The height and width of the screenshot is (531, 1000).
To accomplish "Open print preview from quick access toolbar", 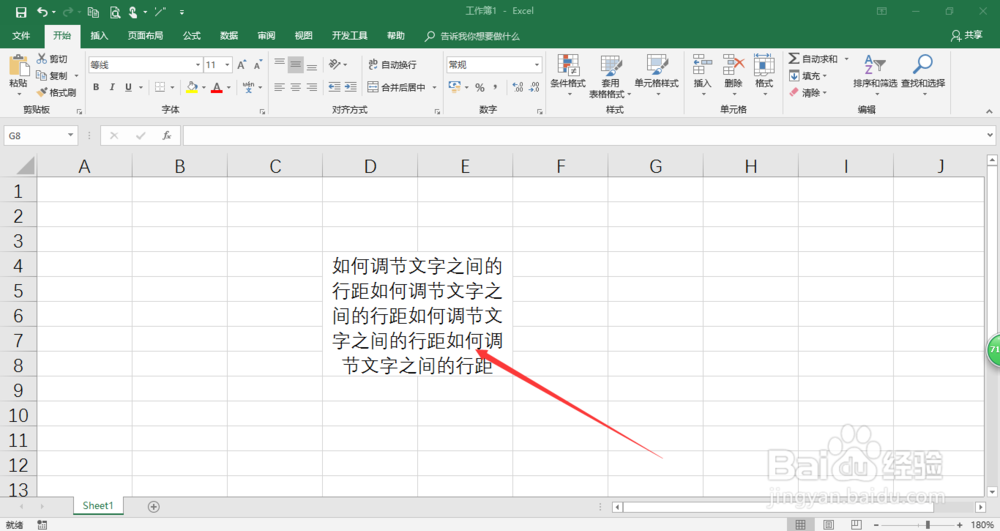I will [115, 12].
